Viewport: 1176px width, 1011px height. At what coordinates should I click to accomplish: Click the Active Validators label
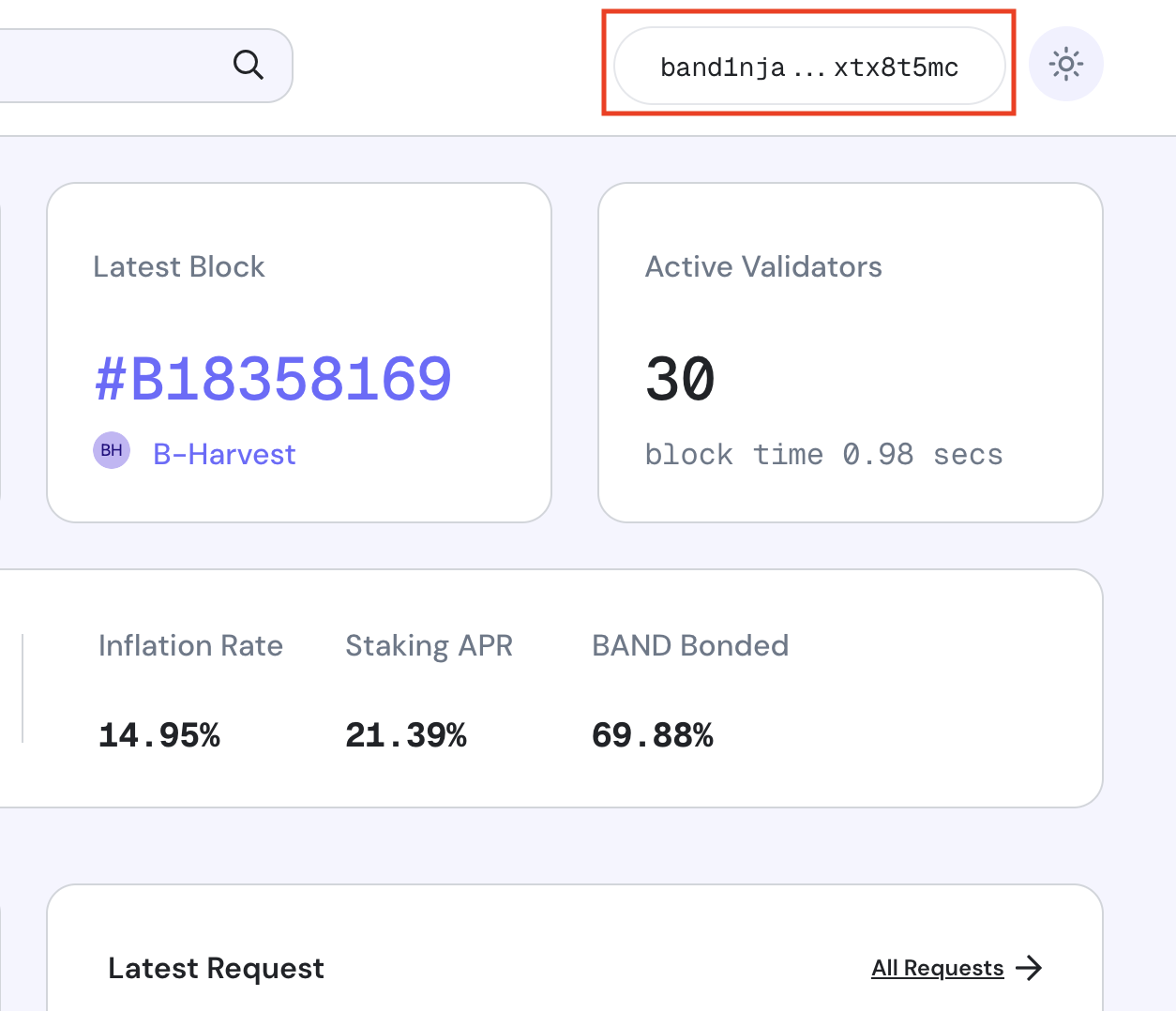pos(763,267)
